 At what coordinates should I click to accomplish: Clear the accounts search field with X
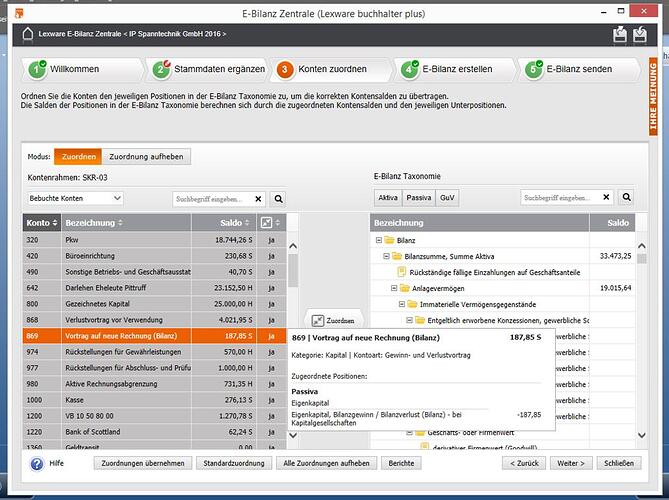pyautogui.click(x=258, y=199)
